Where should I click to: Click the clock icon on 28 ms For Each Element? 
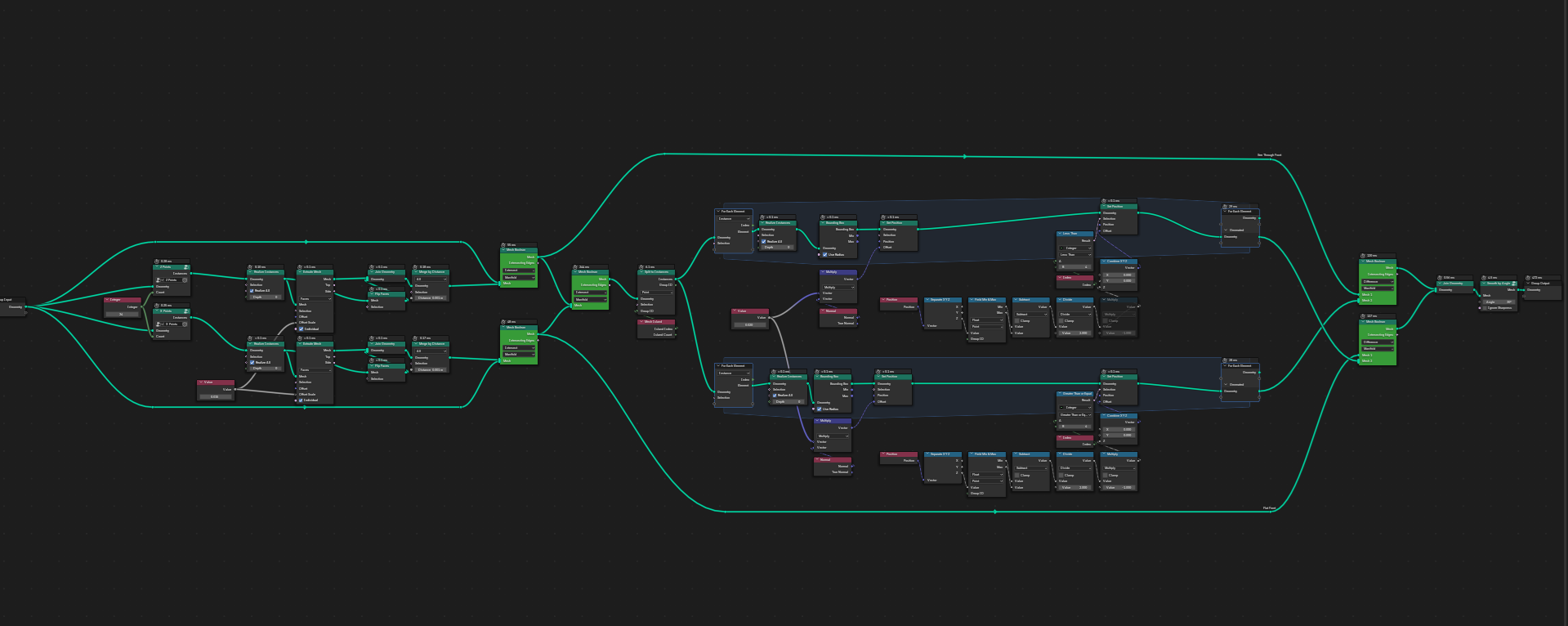coord(1225,360)
